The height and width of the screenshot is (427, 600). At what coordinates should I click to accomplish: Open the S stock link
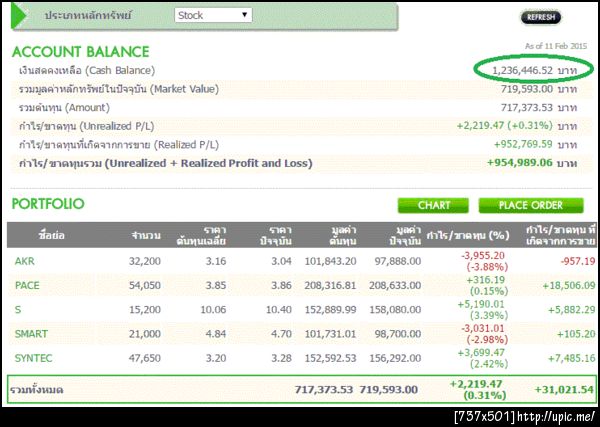point(18,310)
